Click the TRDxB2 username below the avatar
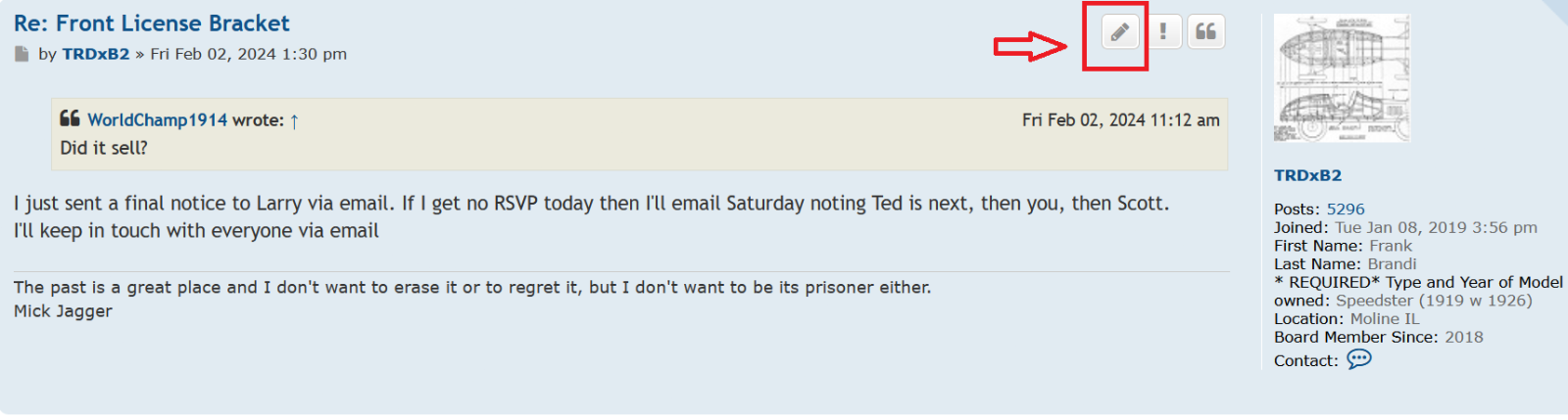Image resolution: width=1568 pixels, height=420 pixels. pos(1307,175)
